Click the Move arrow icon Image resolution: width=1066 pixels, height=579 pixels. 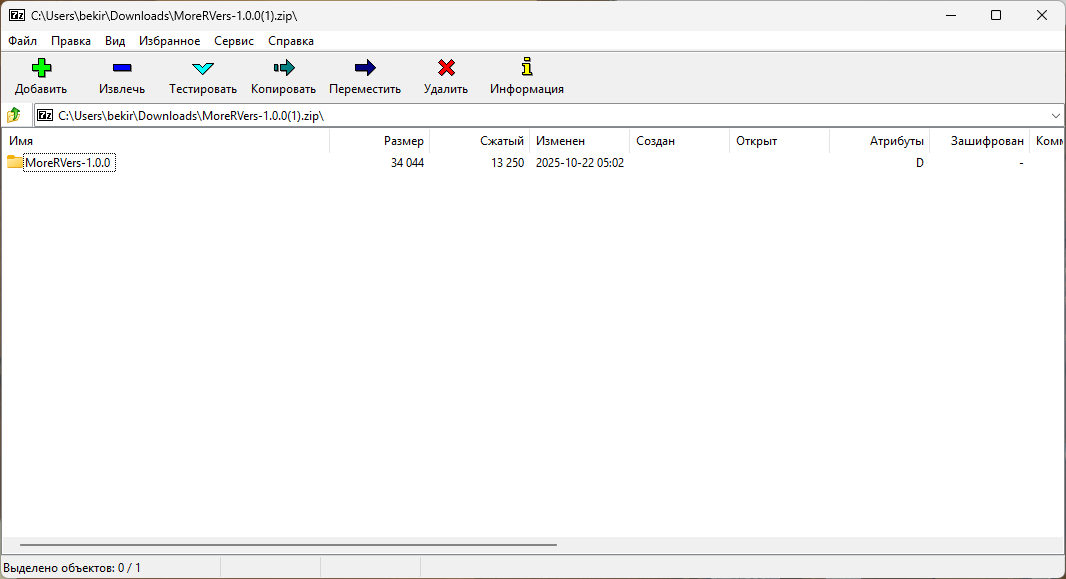[365, 68]
